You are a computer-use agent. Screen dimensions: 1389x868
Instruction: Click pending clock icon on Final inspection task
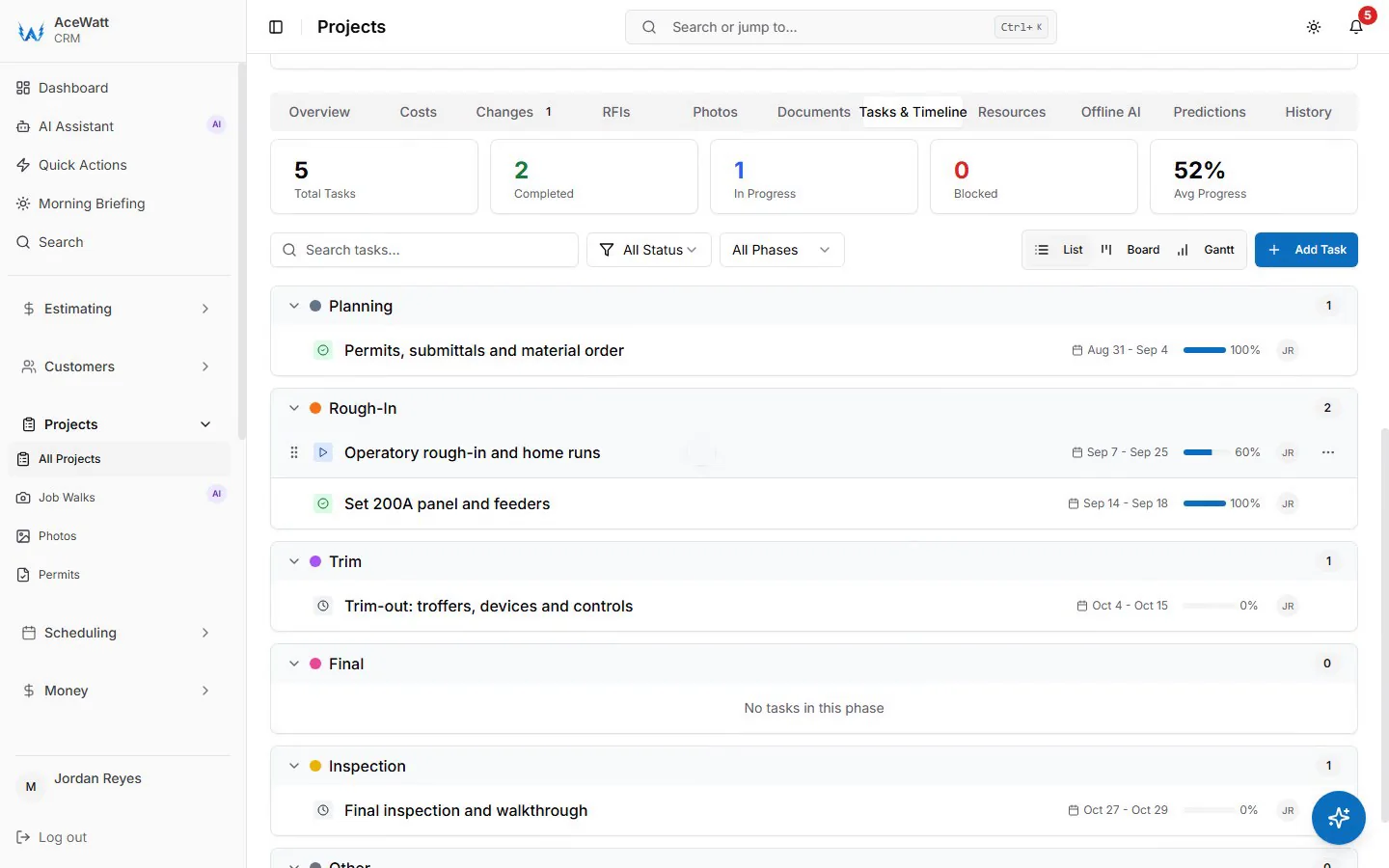(x=323, y=810)
